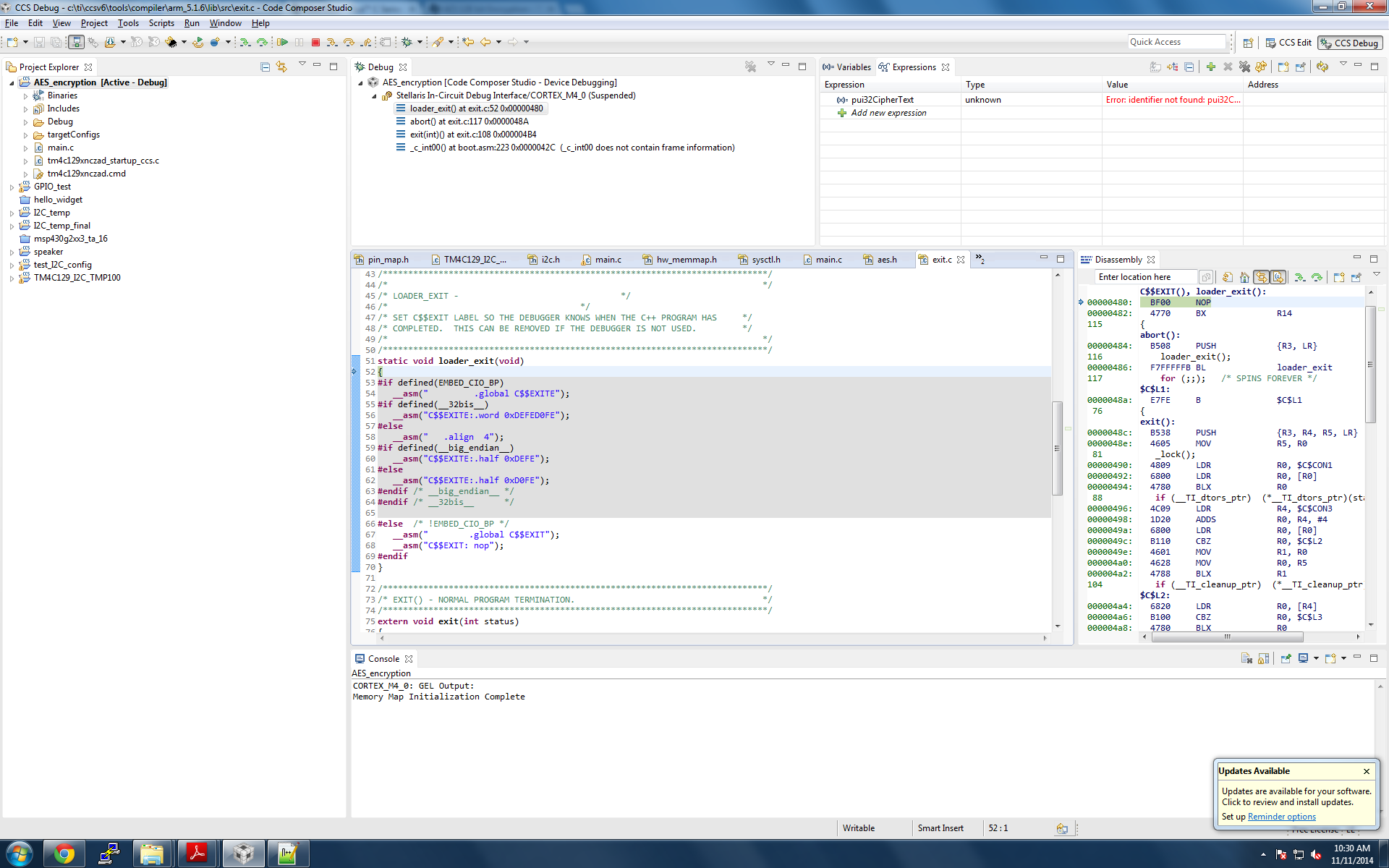Click Clear Console icon

point(1246,658)
